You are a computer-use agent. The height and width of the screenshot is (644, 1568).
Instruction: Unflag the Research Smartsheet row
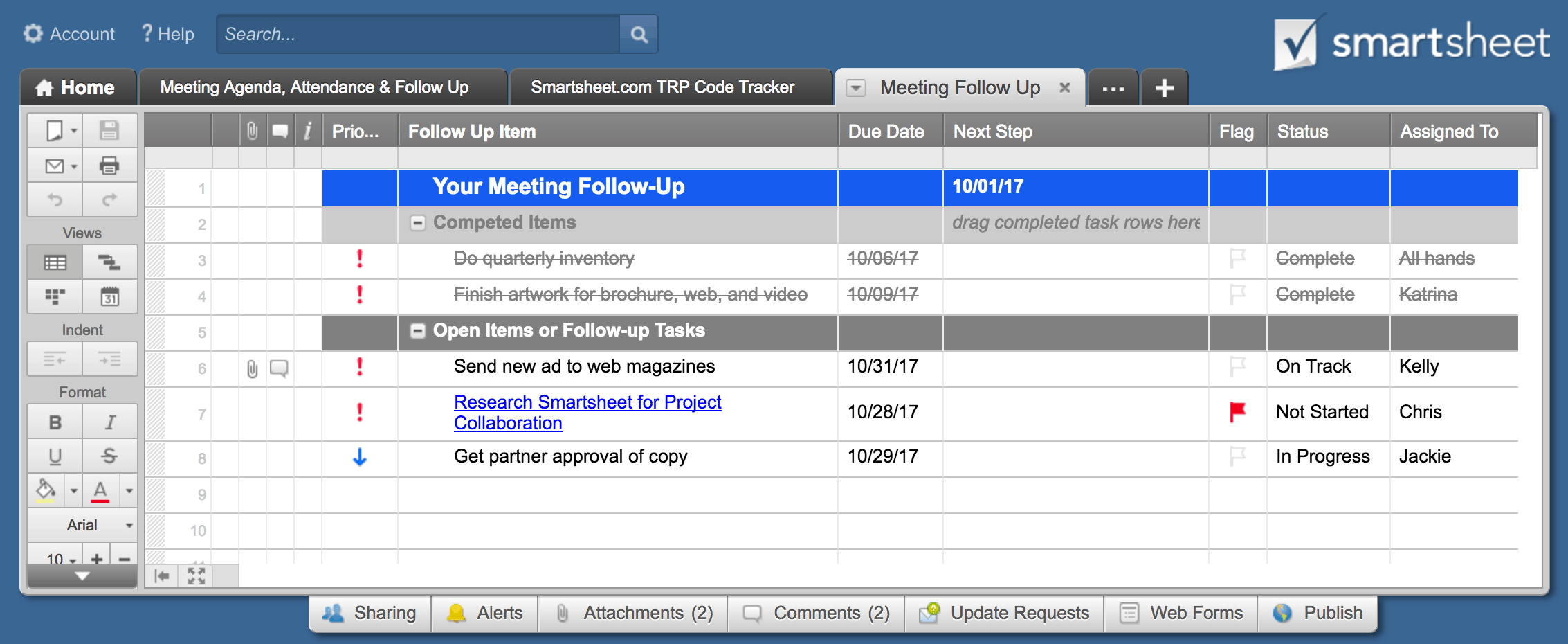(1237, 412)
